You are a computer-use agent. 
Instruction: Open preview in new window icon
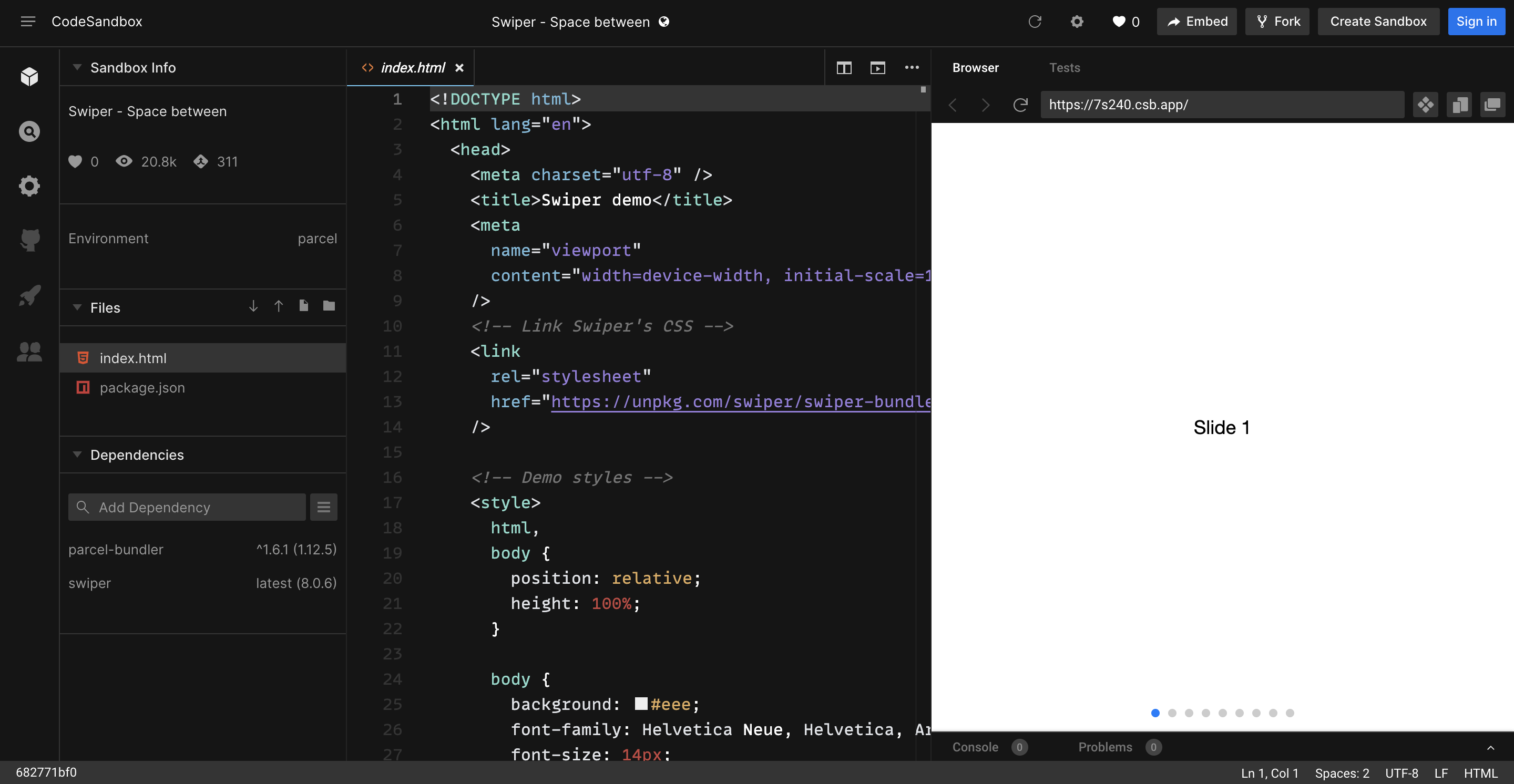click(1492, 105)
